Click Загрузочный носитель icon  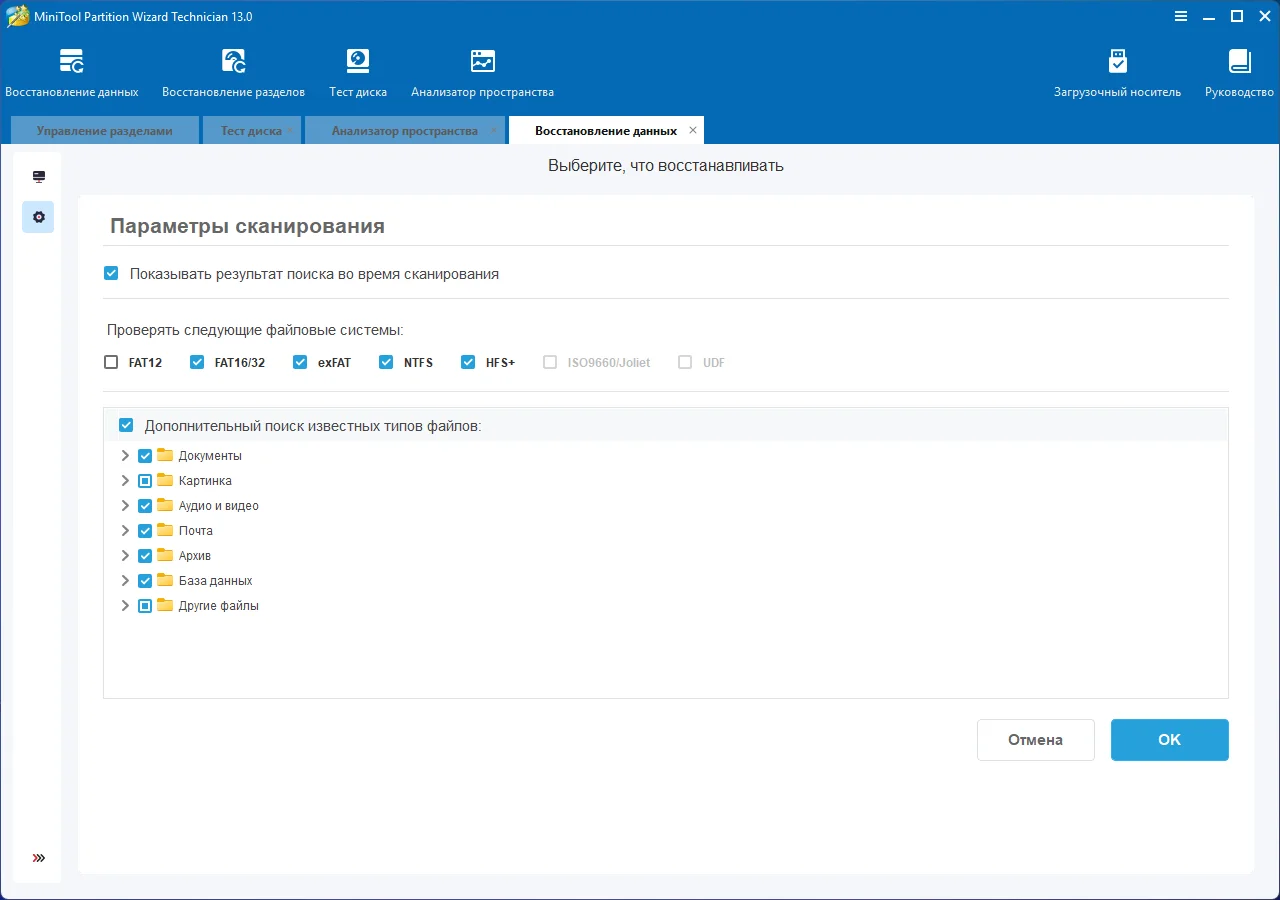click(x=1117, y=62)
